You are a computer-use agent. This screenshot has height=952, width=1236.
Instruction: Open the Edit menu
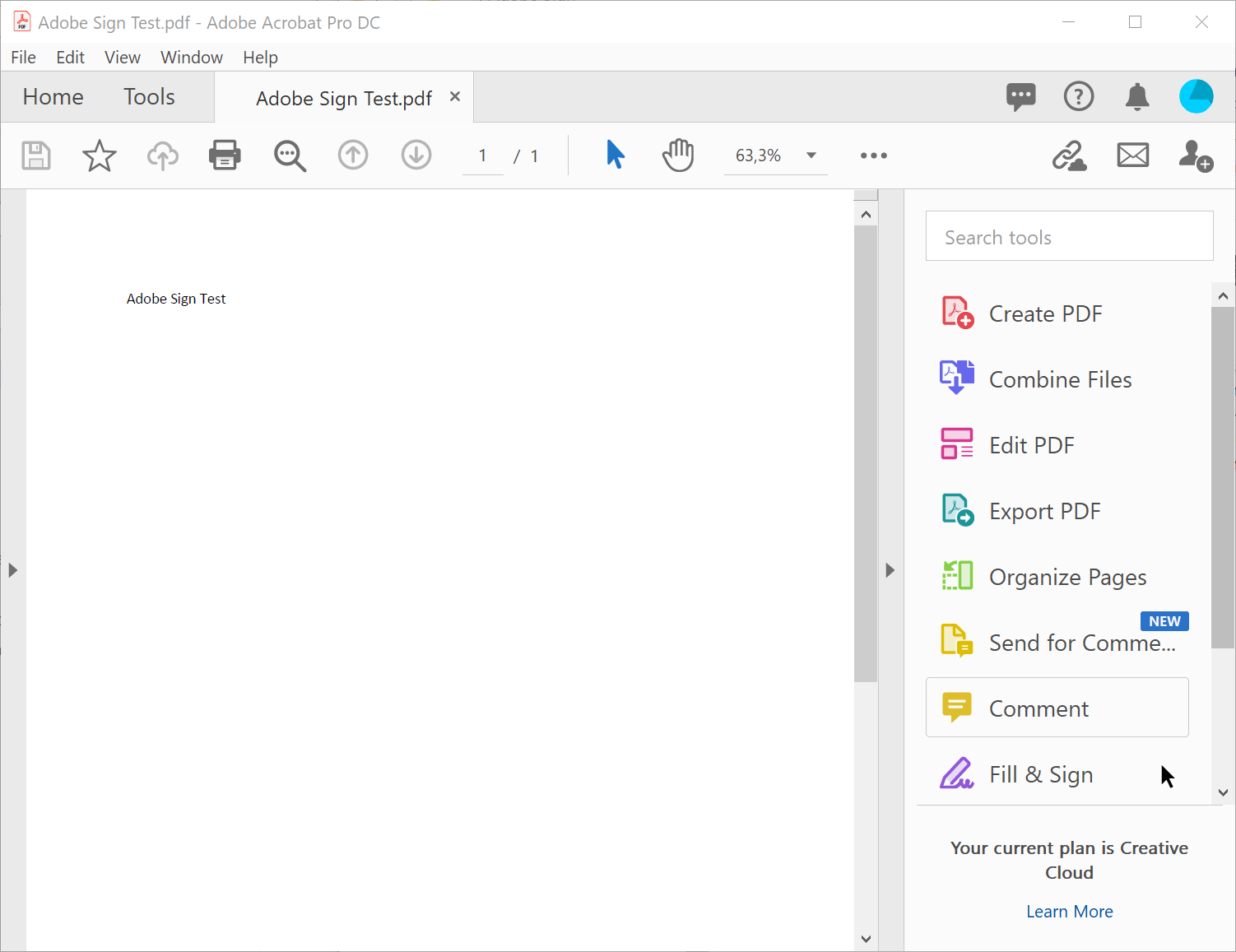pos(71,58)
